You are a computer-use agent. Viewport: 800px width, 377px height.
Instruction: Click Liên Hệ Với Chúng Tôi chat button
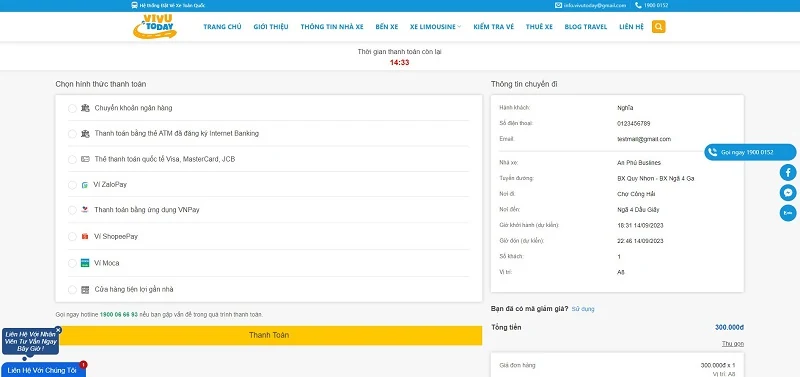tap(42, 370)
